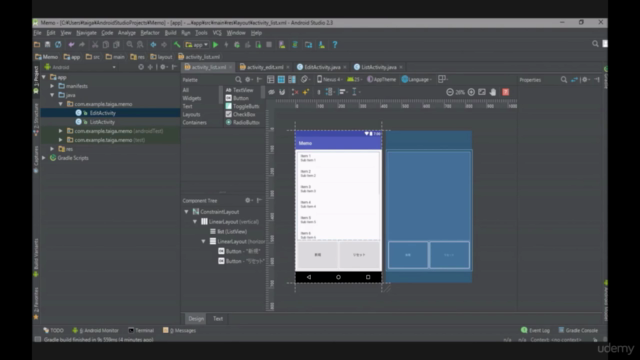Viewport: 640px width, 360px height.
Task: Toggle the 2: Favorites side panel
Action: pyautogui.click(x=36, y=303)
